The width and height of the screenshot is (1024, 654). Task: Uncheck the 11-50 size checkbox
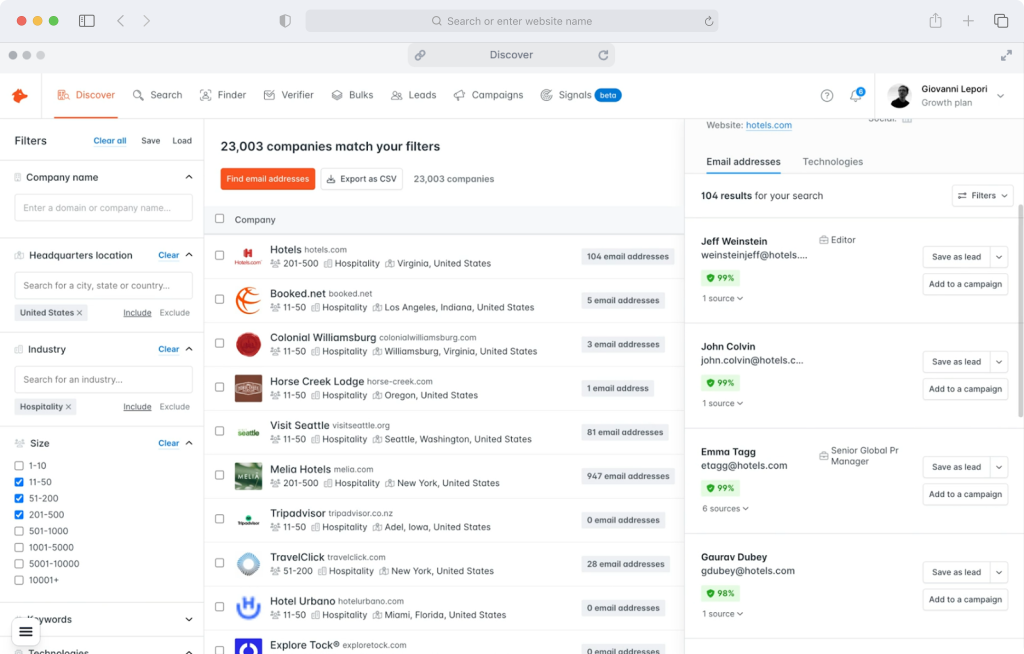(19, 482)
